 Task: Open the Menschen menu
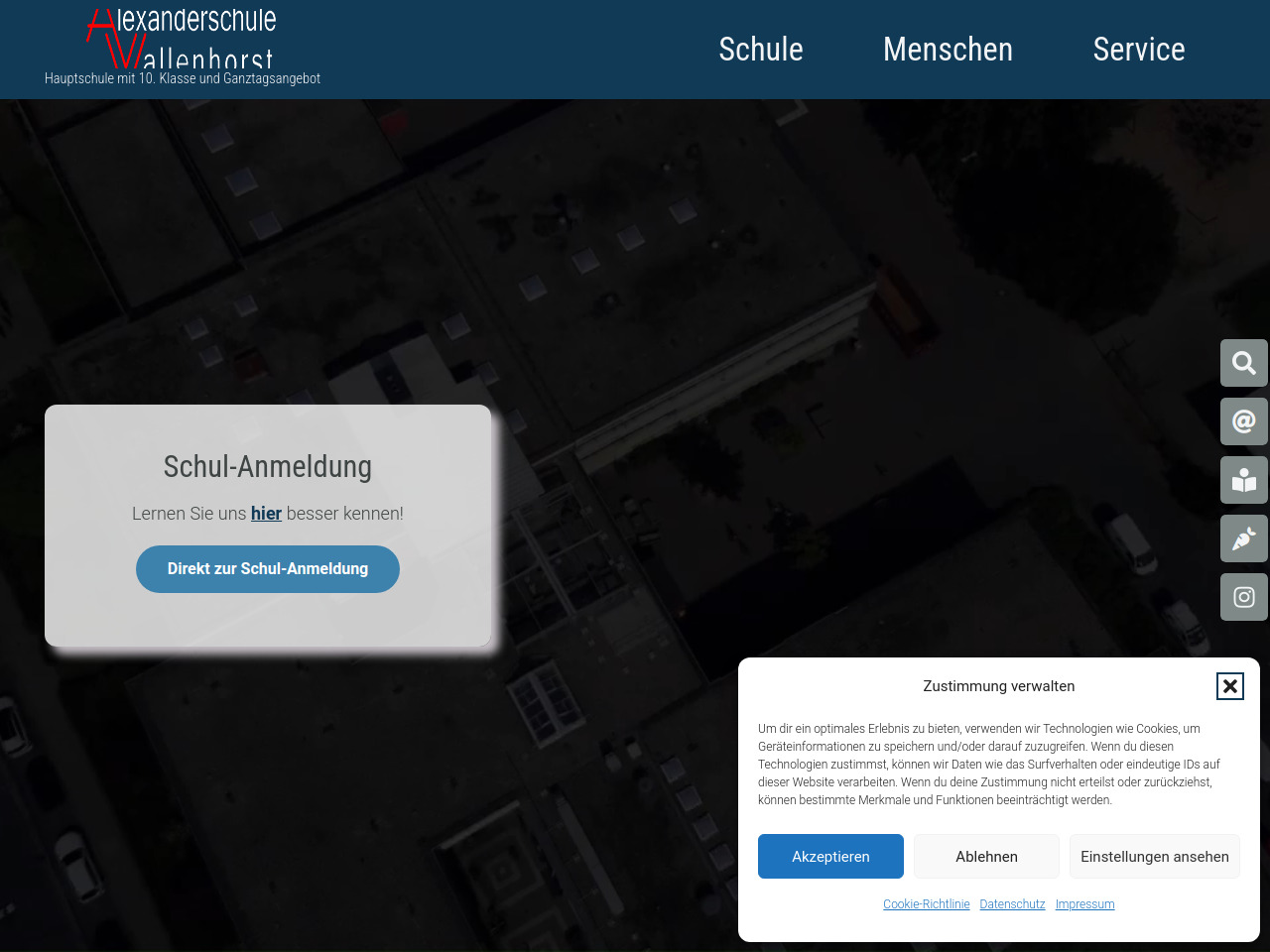[x=948, y=50]
